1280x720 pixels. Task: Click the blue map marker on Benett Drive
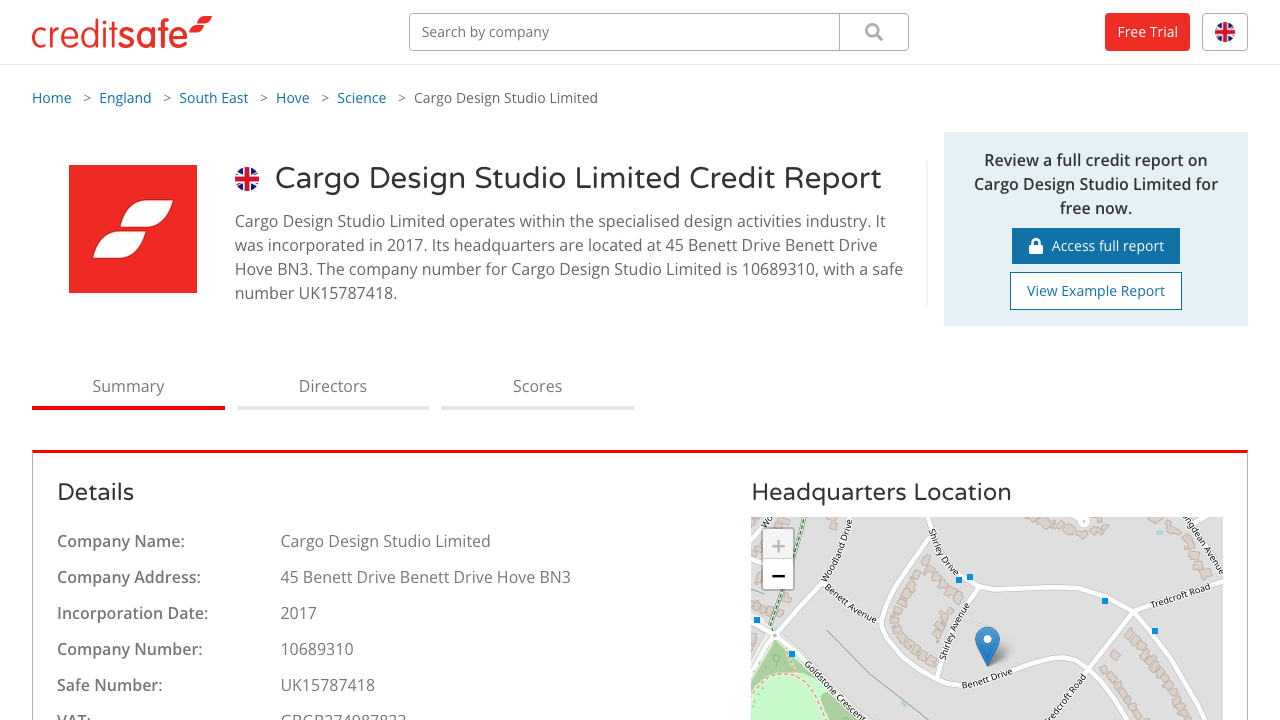(987, 645)
